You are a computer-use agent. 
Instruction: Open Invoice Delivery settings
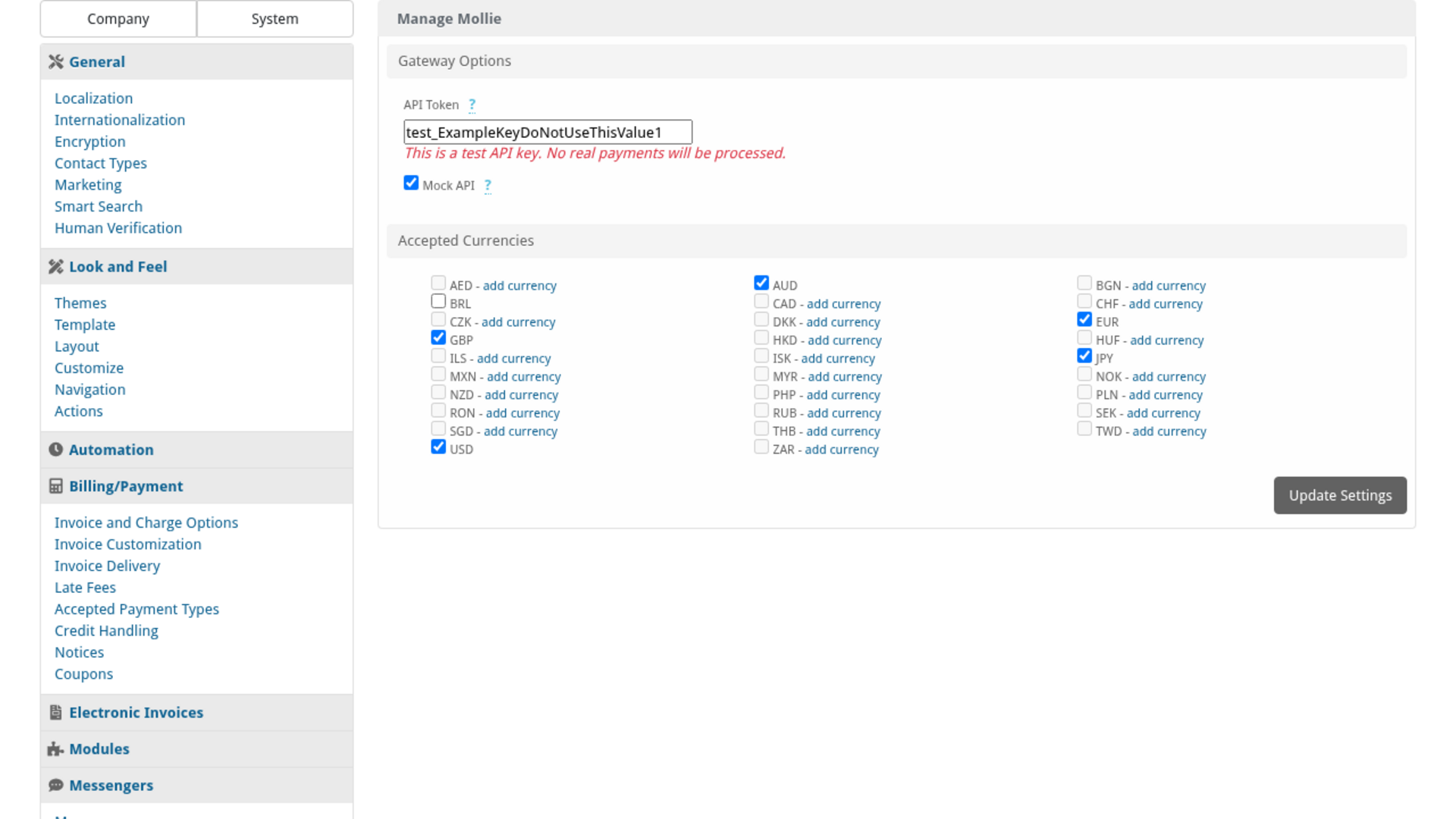tap(107, 566)
